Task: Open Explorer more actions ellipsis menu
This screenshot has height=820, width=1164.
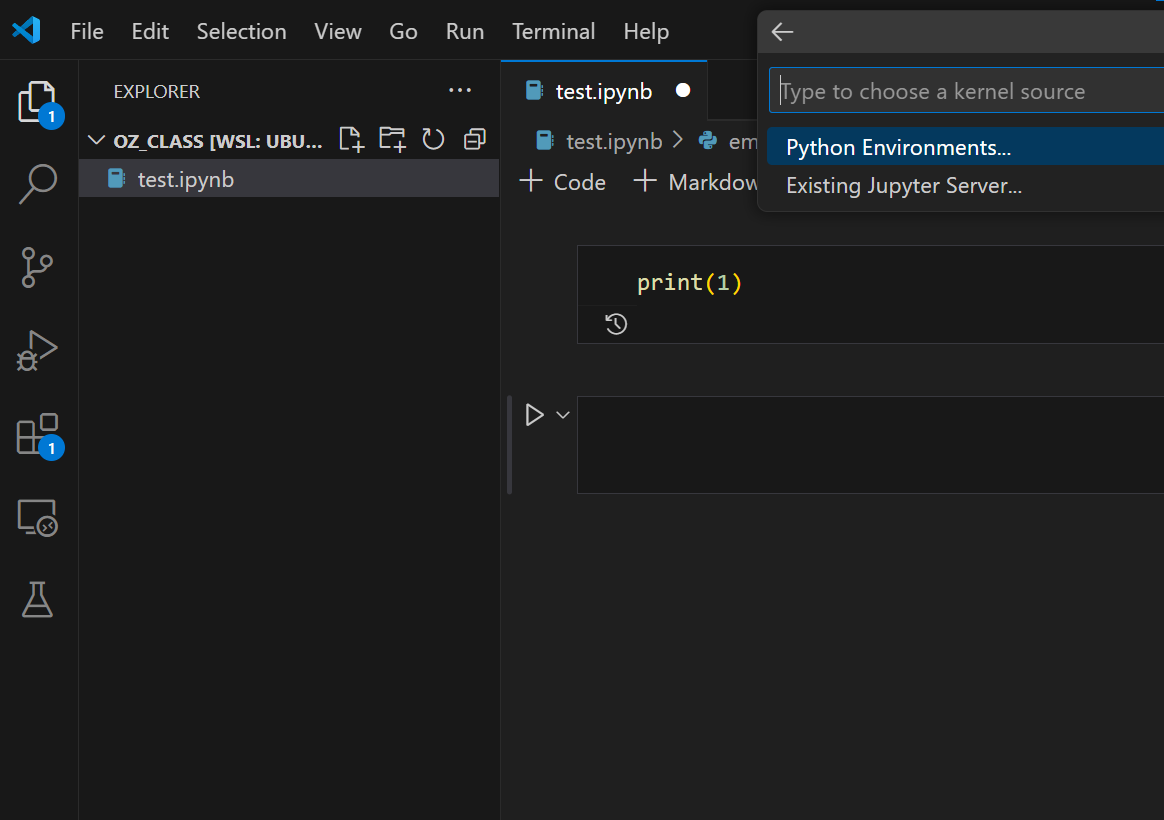Action: [x=460, y=91]
